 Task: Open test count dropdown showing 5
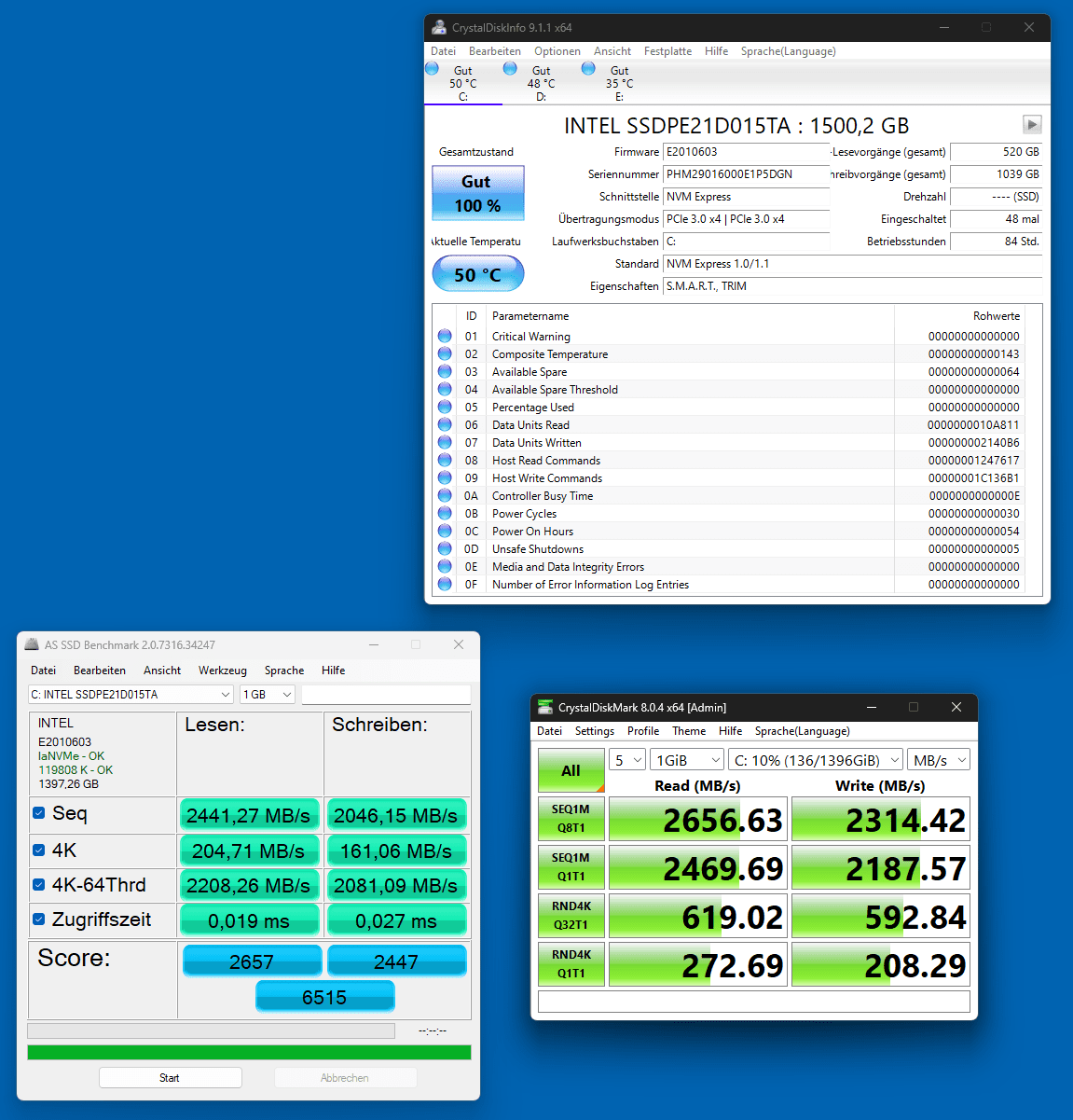pyautogui.click(x=627, y=760)
